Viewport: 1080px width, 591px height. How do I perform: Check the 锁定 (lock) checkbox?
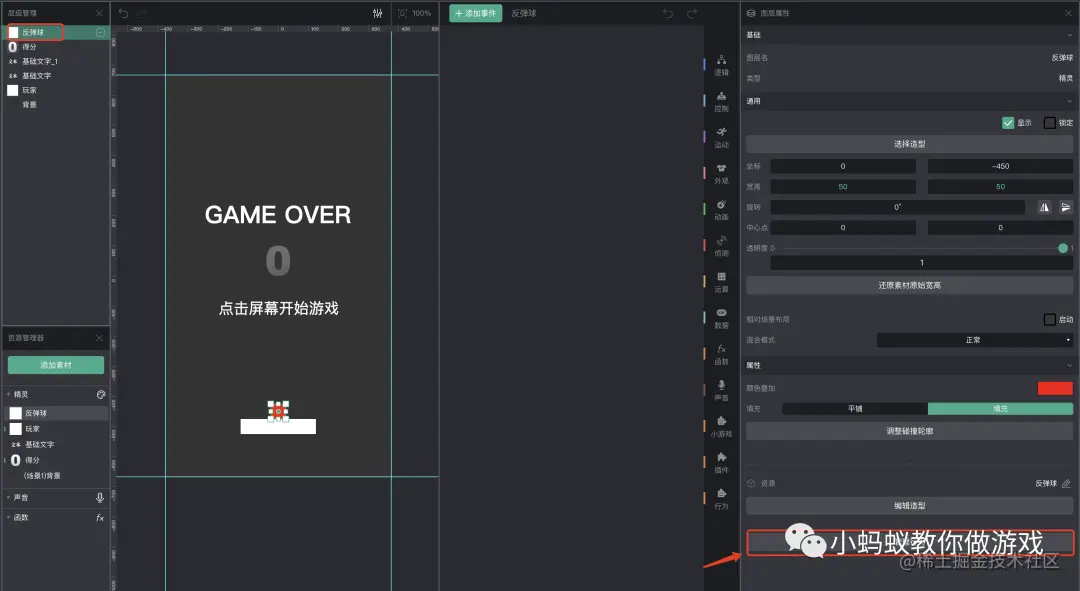pyautogui.click(x=1050, y=123)
